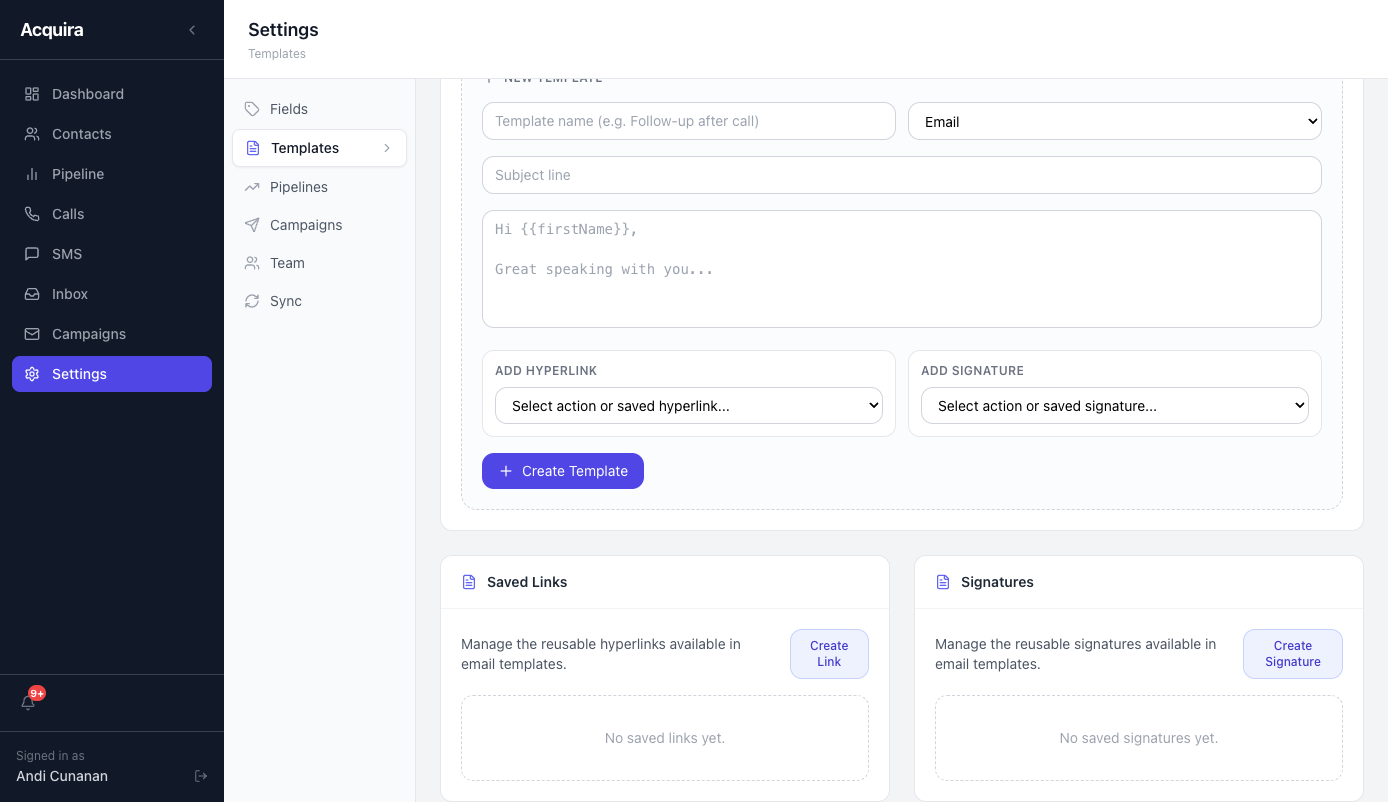Open the saved signature selection dropdown
Viewport: 1388px width, 802px height.
tap(1114, 405)
